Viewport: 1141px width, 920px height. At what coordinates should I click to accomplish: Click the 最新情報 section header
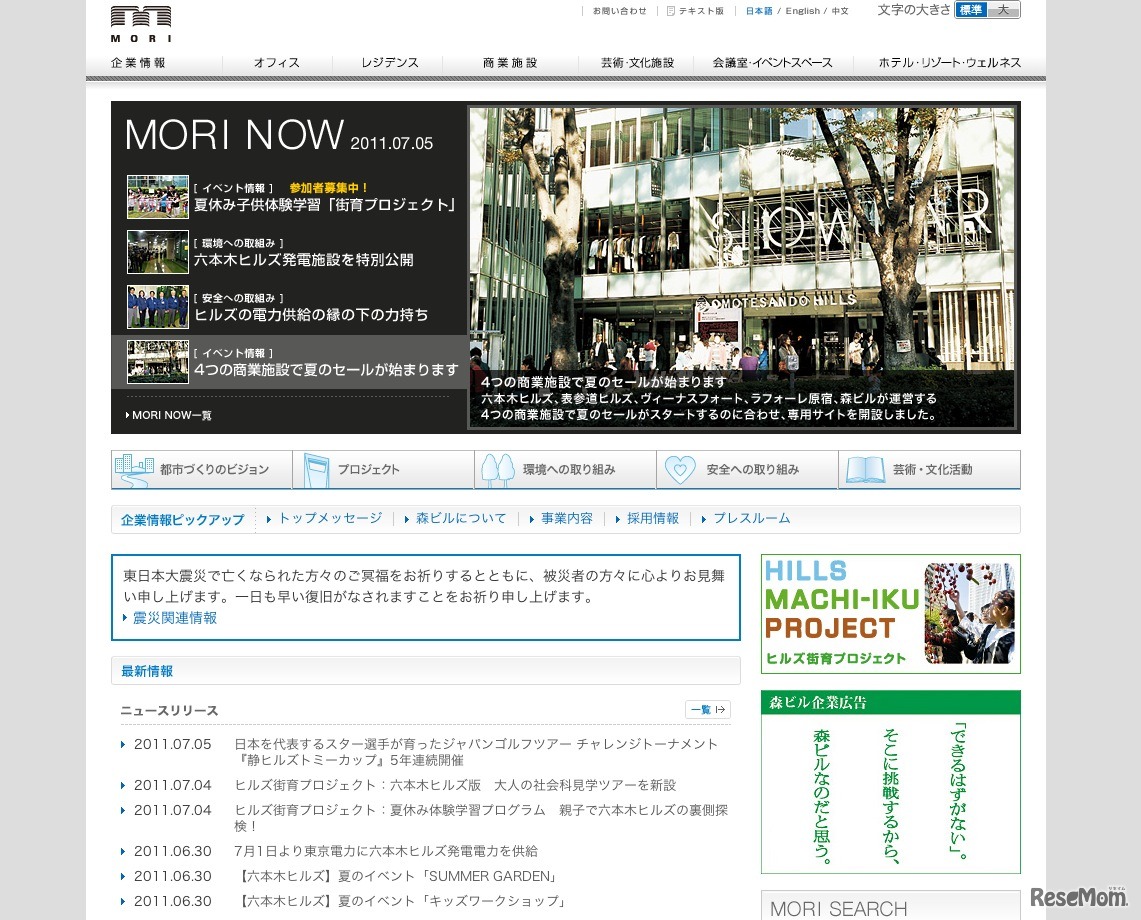pos(426,670)
